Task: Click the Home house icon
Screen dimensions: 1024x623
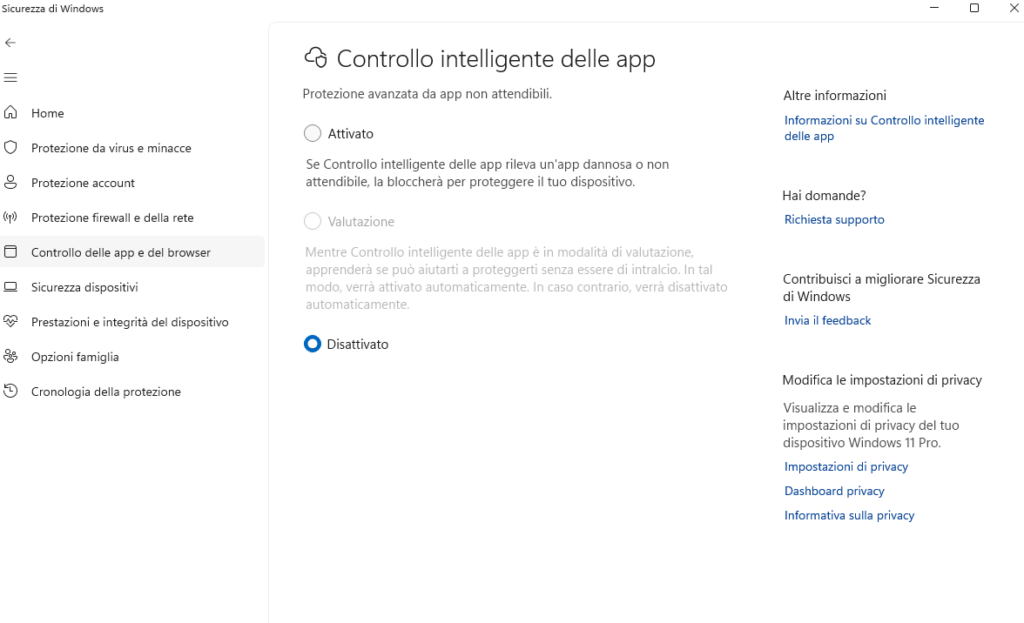Action: click(11, 113)
